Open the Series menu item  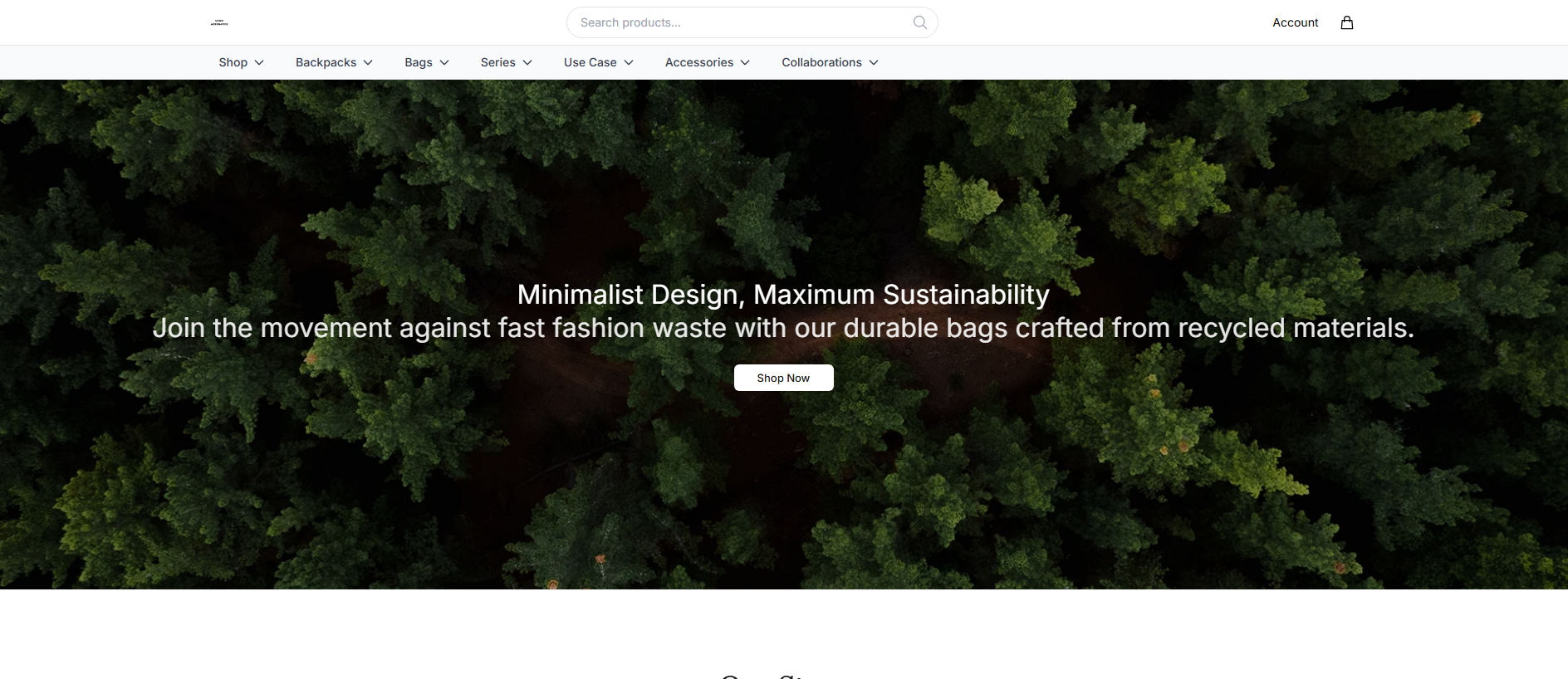pyautogui.click(x=498, y=62)
